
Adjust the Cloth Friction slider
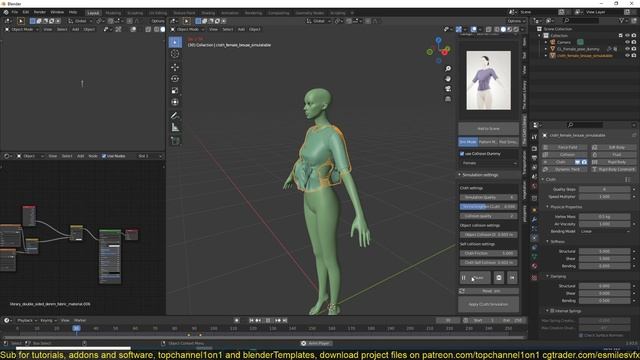[489, 253]
